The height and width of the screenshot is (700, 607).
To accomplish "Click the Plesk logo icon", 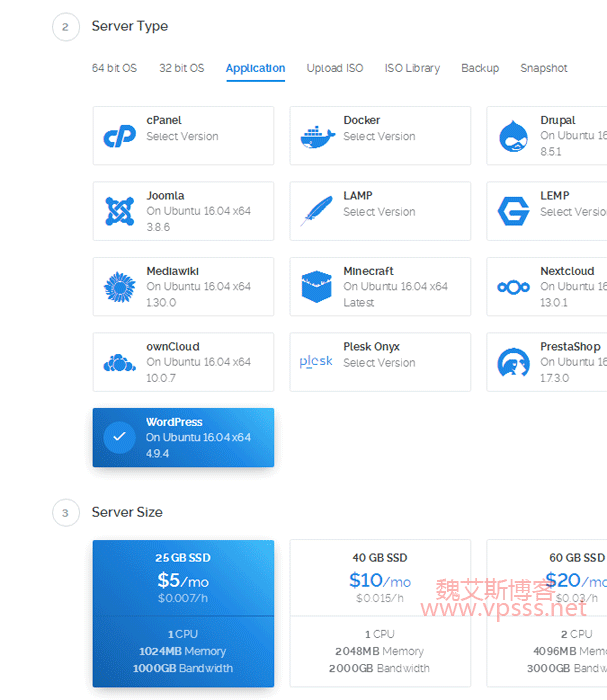I will tap(317, 362).
